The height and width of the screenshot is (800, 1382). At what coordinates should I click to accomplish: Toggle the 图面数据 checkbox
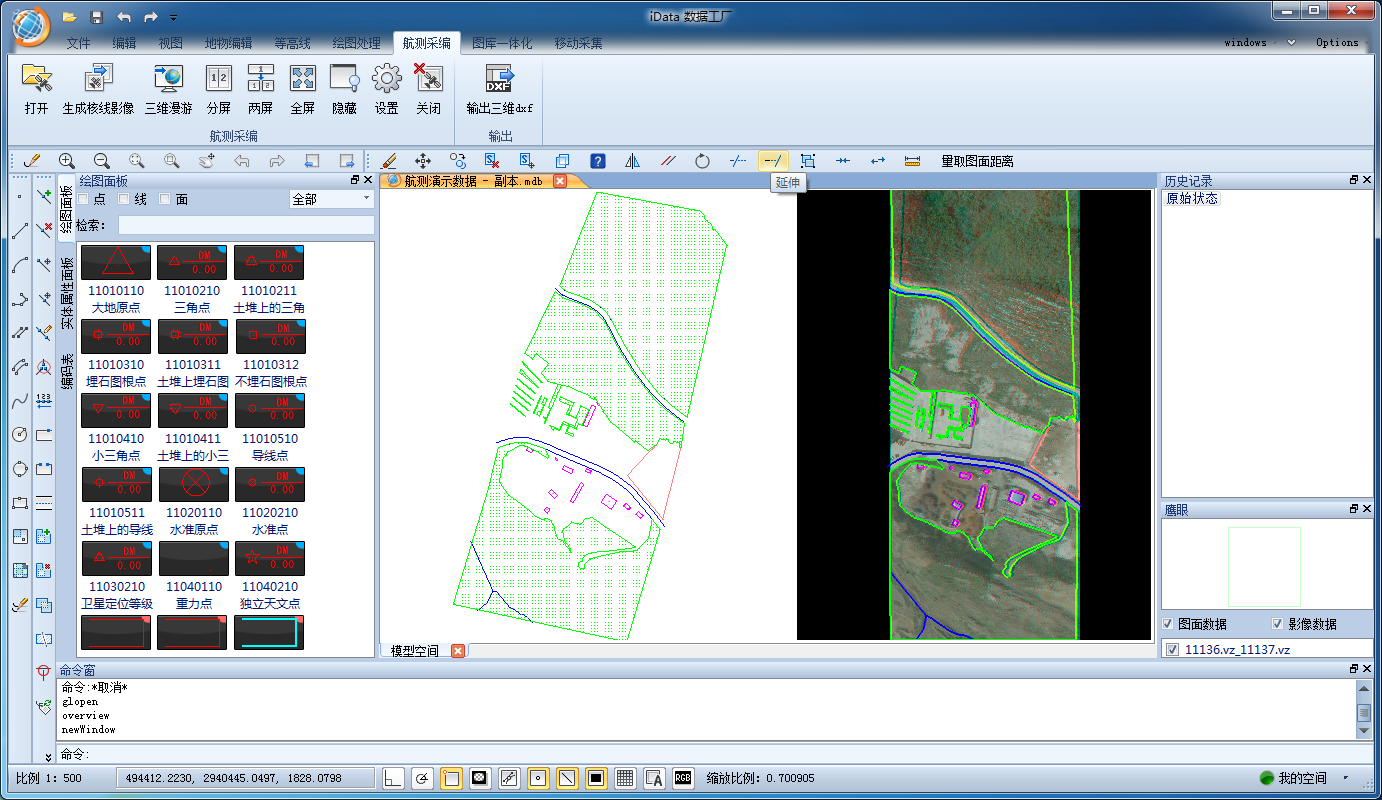pyautogui.click(x=1168, y=624)
